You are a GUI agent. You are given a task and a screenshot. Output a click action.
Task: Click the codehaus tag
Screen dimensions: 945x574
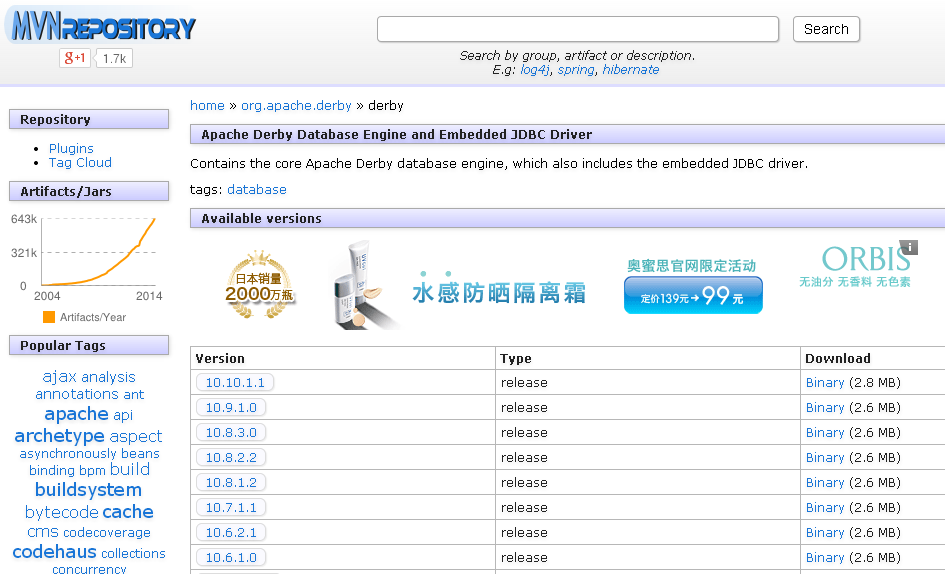coord(54,552)
